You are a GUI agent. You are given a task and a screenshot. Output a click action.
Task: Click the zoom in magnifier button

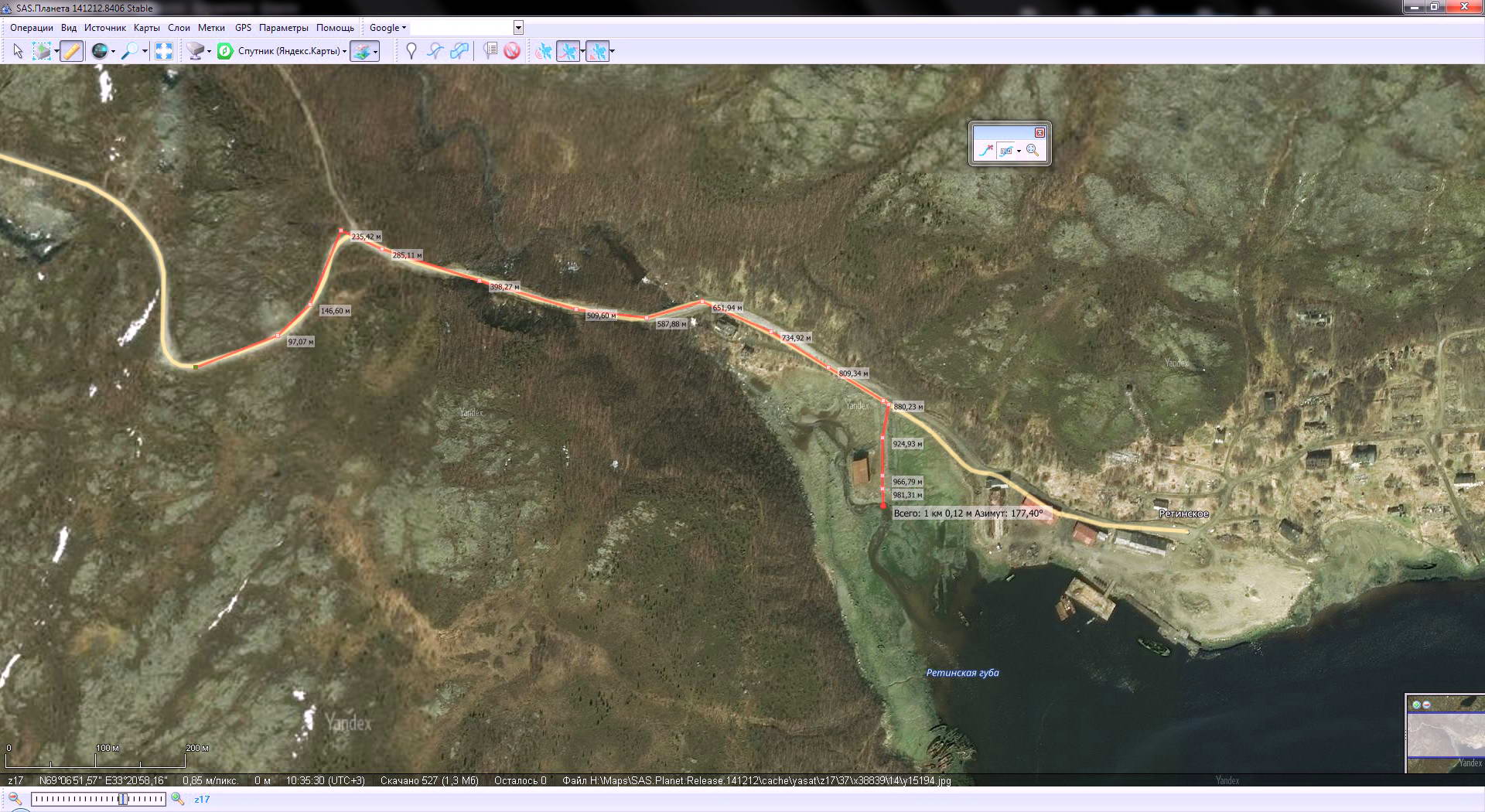click(177, 799)
